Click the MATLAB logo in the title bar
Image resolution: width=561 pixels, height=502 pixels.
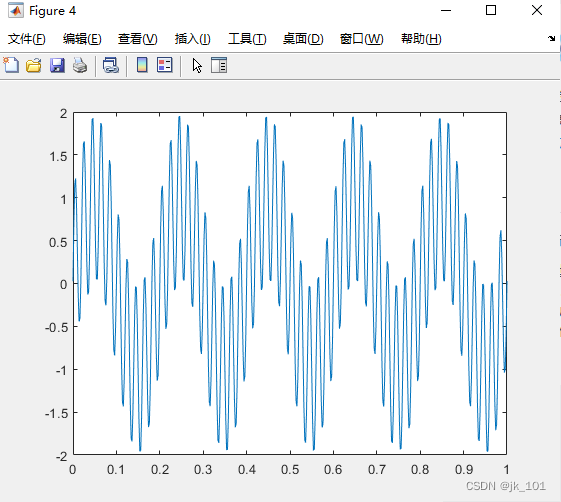pos(16,11)
